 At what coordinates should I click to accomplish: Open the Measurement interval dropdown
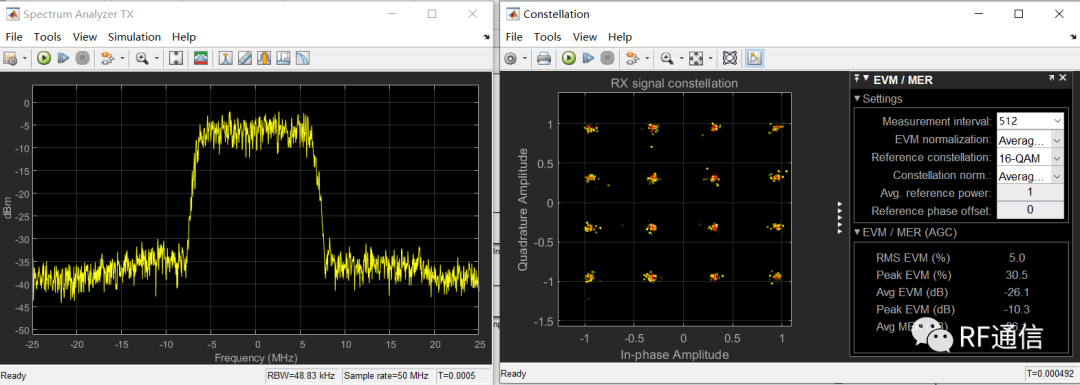[x=1030, y=121]
